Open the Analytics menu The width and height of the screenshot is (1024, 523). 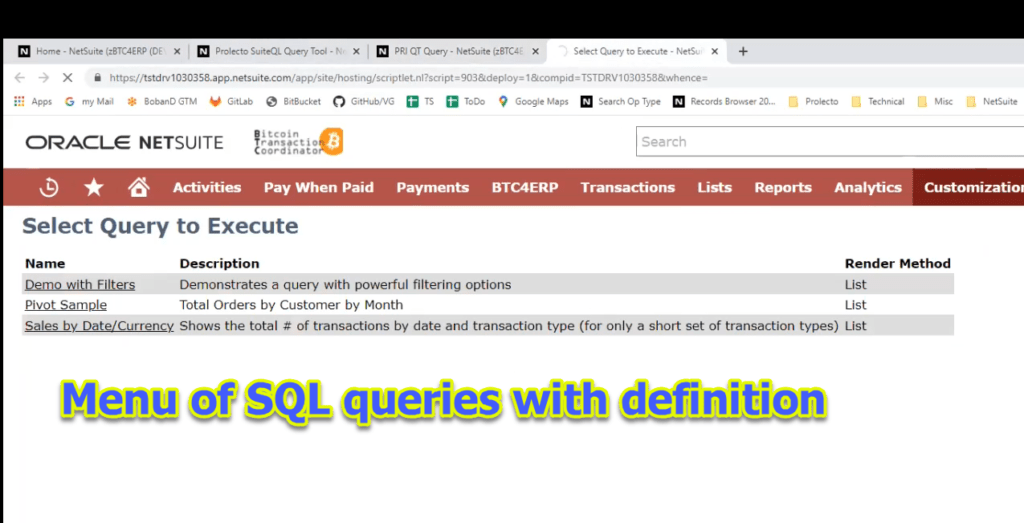pos(868,187)
